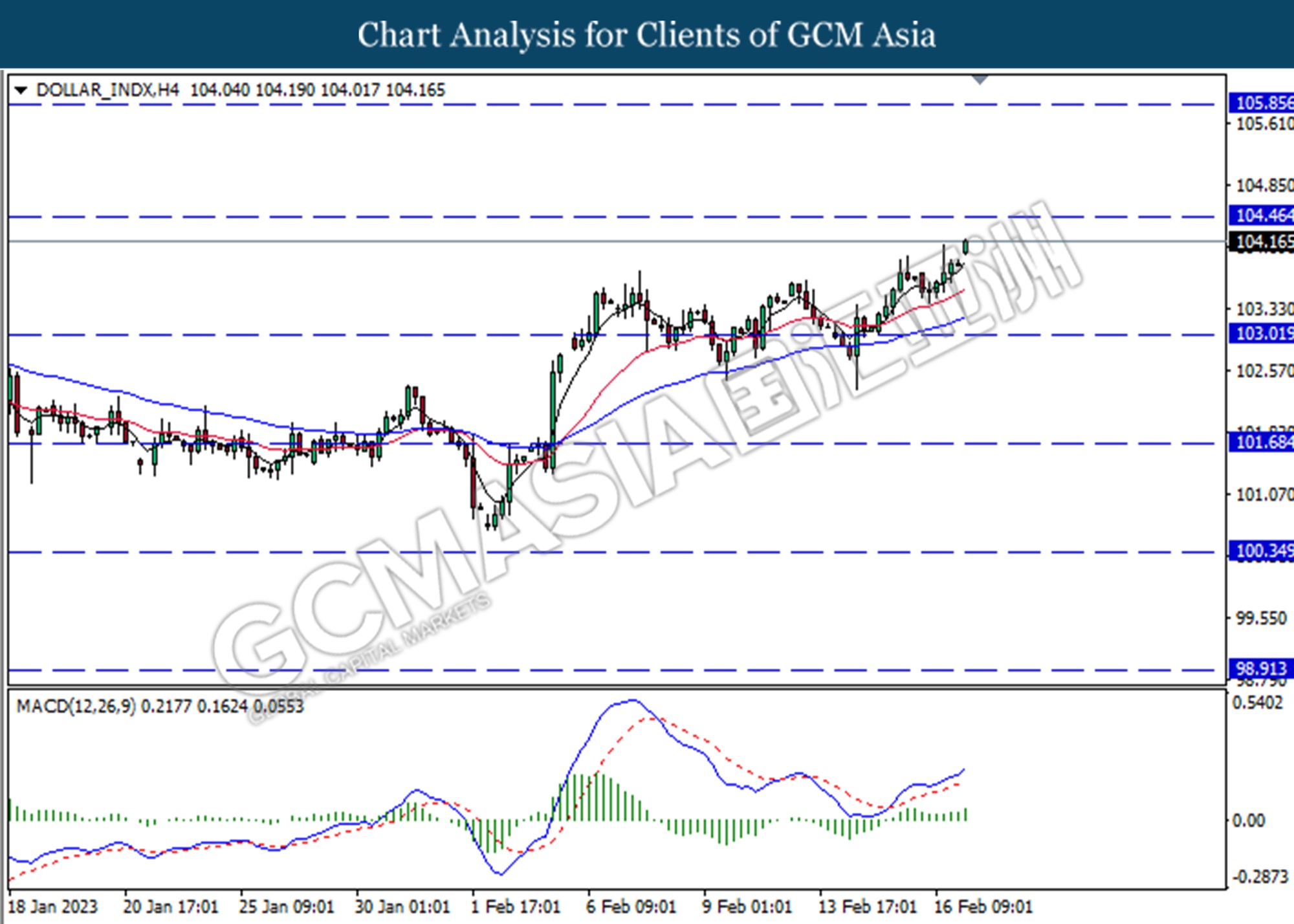Click the 25 Jan 09:01 time label

click(286, 907)
